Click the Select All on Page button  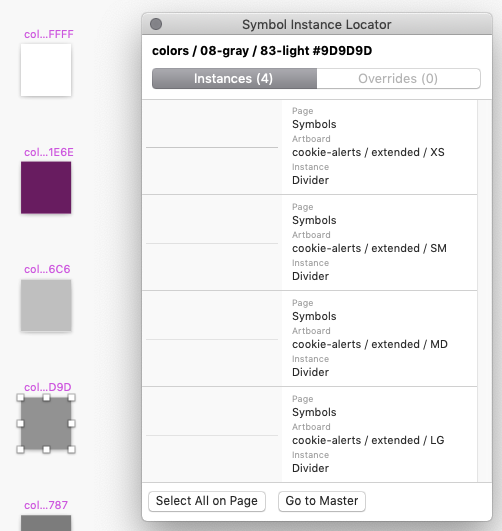pyautogui.click(x=207, y=501)
